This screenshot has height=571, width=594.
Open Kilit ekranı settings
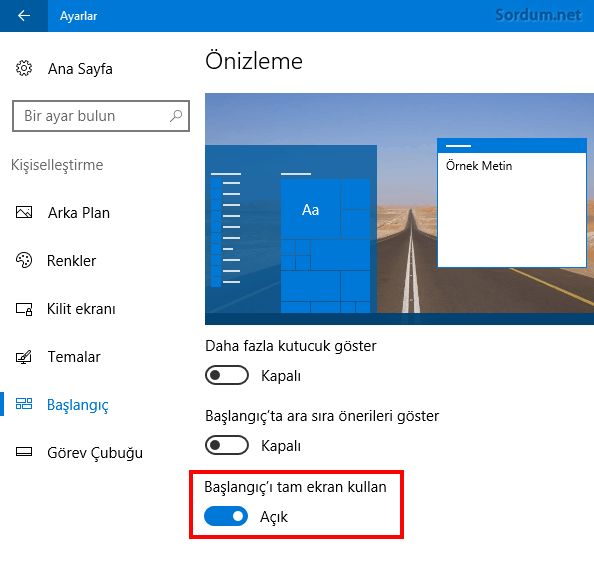81,309
